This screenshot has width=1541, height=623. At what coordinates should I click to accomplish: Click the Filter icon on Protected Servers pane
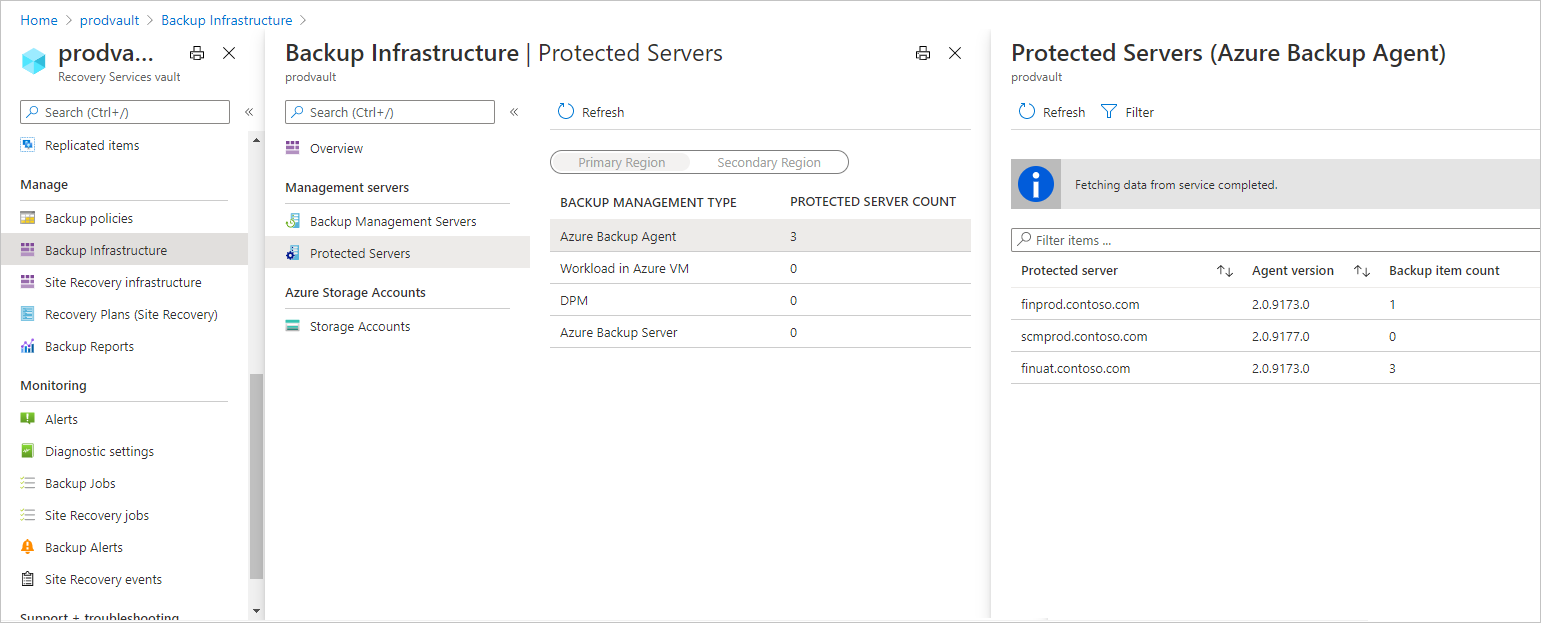[1127, 111]
